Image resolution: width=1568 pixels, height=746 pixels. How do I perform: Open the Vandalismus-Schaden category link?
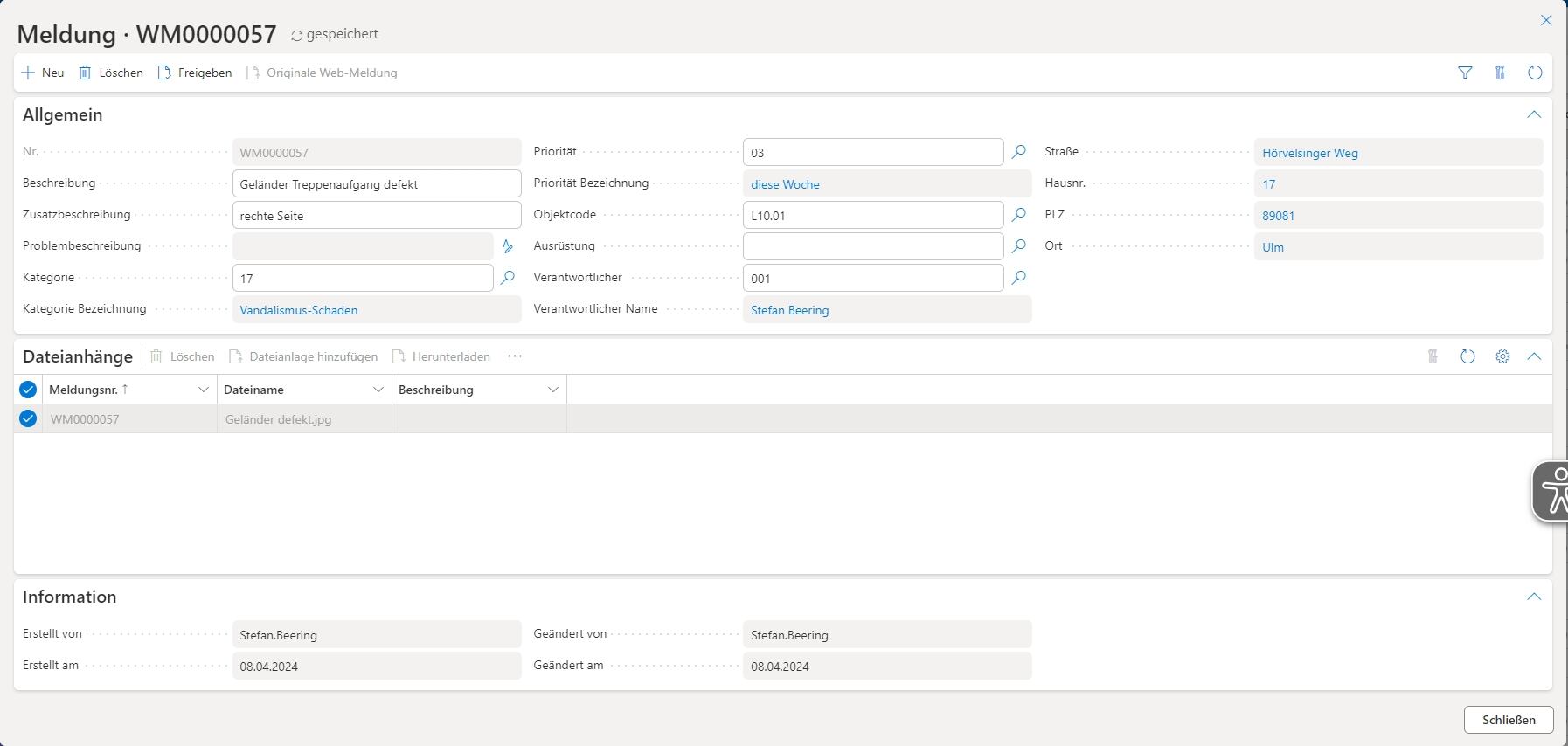click(299, 310)
